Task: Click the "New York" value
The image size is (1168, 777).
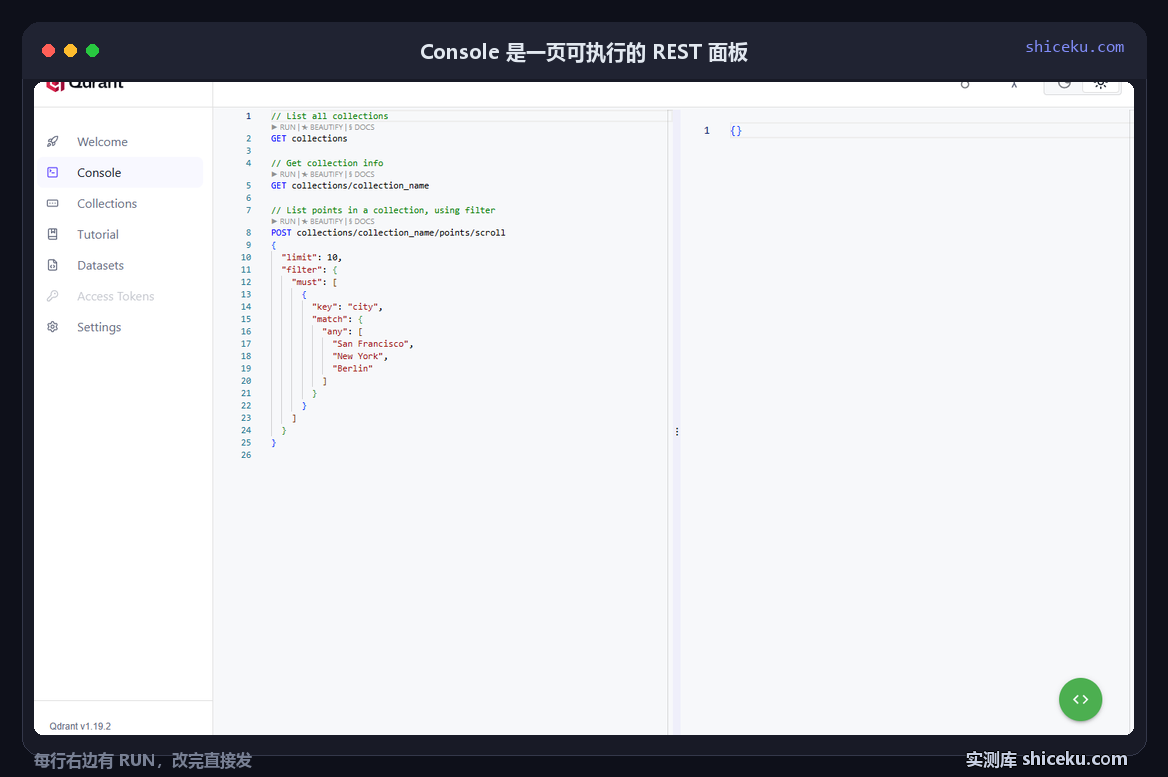Action: tap(358, 356)
